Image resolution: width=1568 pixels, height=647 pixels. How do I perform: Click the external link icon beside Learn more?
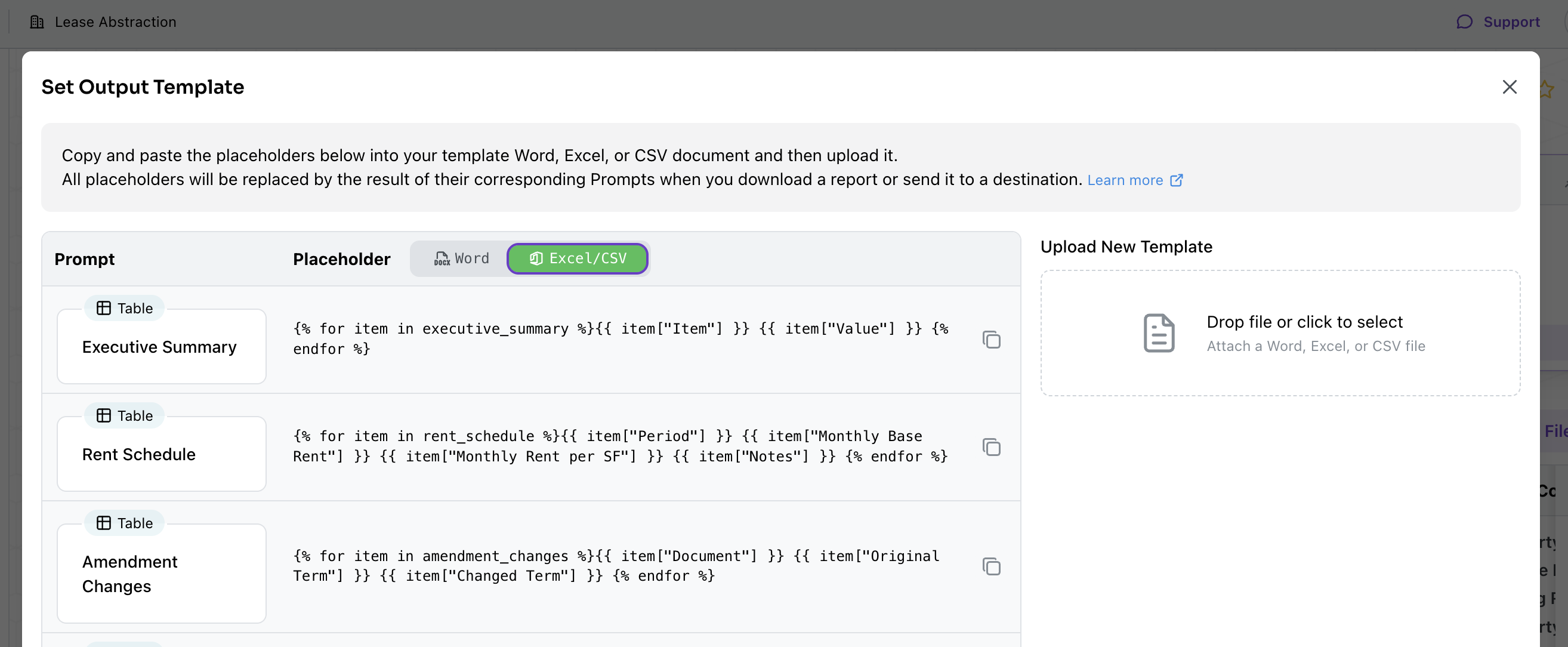(x=1177, y=180)
